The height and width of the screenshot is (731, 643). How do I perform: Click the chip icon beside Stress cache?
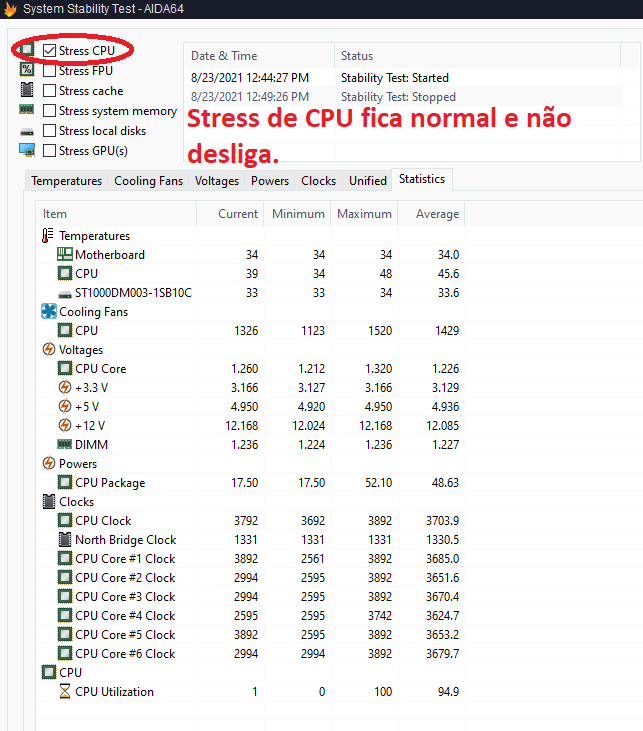point(27,89)
